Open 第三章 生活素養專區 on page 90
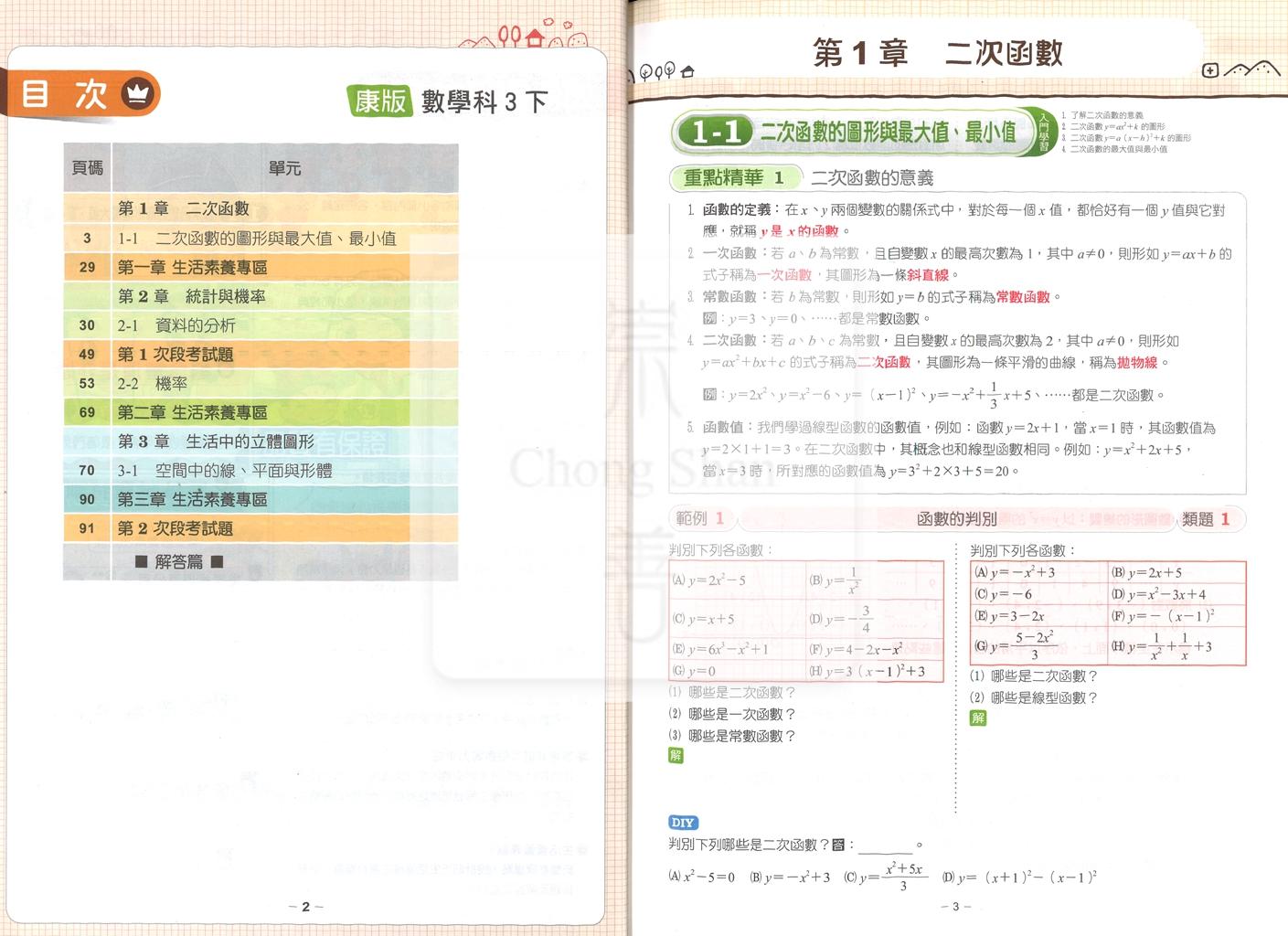The height and width of the screenshot is (936, 1288). [261, 499]
